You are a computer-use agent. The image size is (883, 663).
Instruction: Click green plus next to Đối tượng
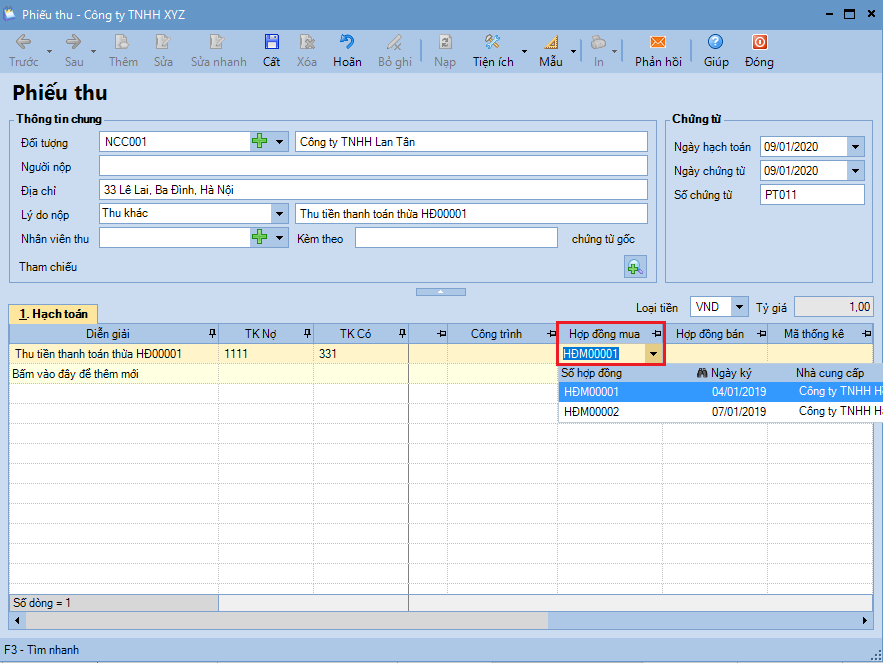click(260, 142)
